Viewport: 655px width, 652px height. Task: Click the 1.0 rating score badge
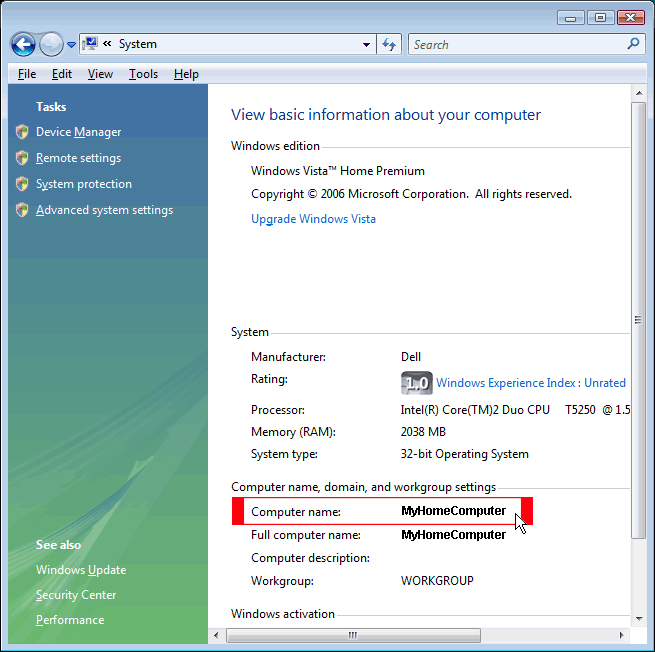(416, 383)
